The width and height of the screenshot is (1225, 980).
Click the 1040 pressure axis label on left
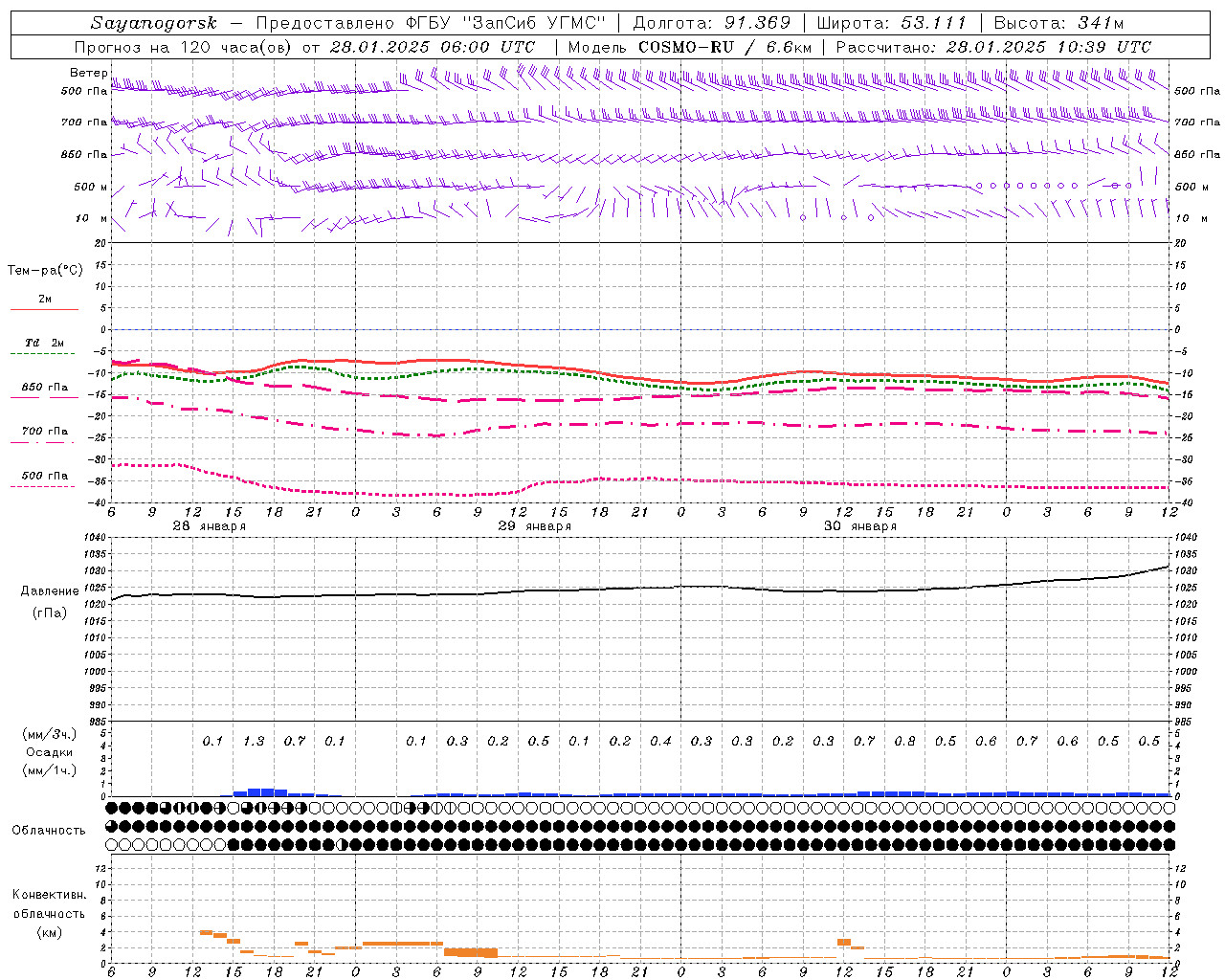[96, 538]
